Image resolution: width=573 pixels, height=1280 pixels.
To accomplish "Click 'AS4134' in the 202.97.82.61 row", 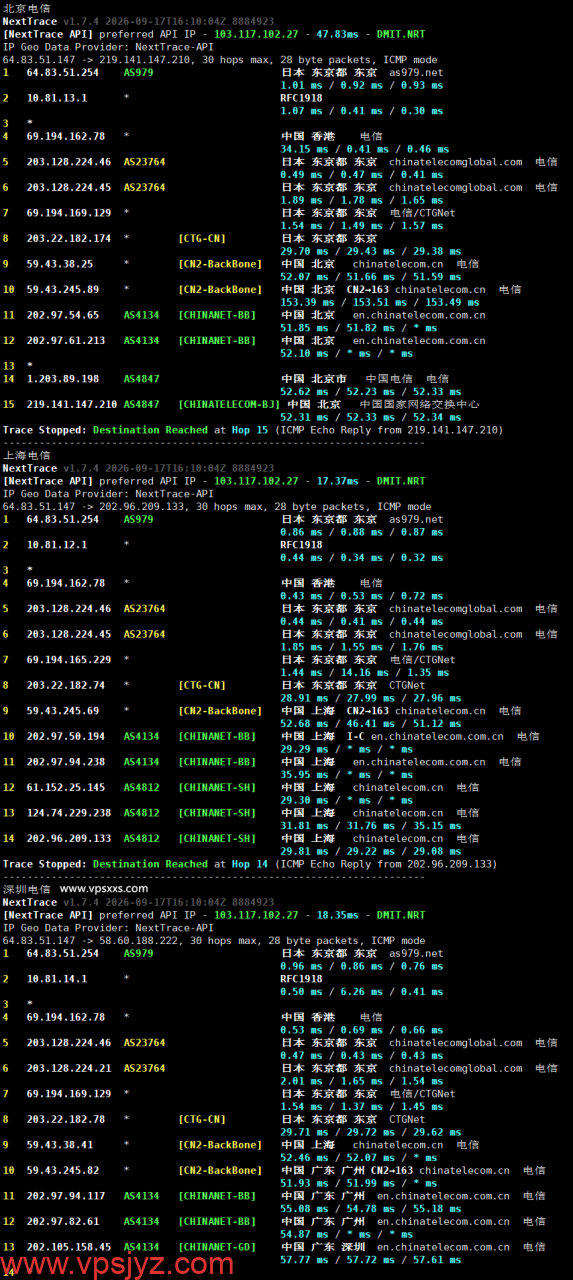I will click(142, 1221).
